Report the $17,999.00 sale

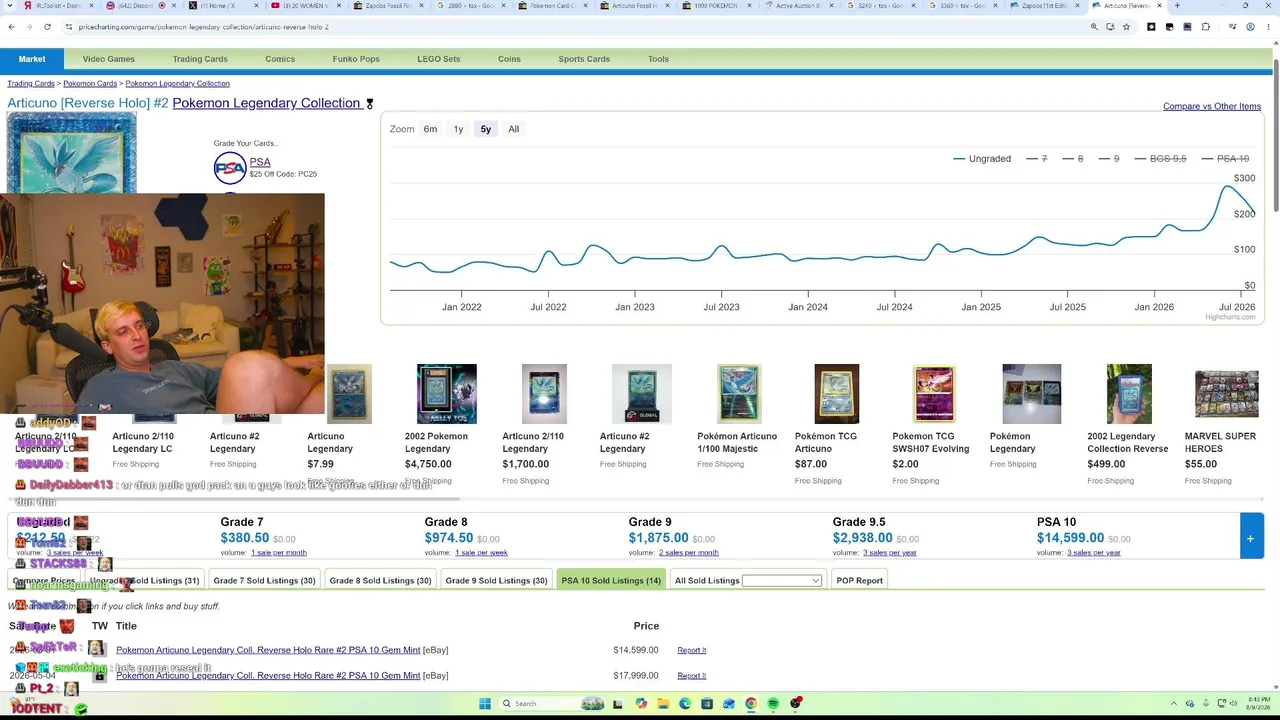tap(691, 676)
